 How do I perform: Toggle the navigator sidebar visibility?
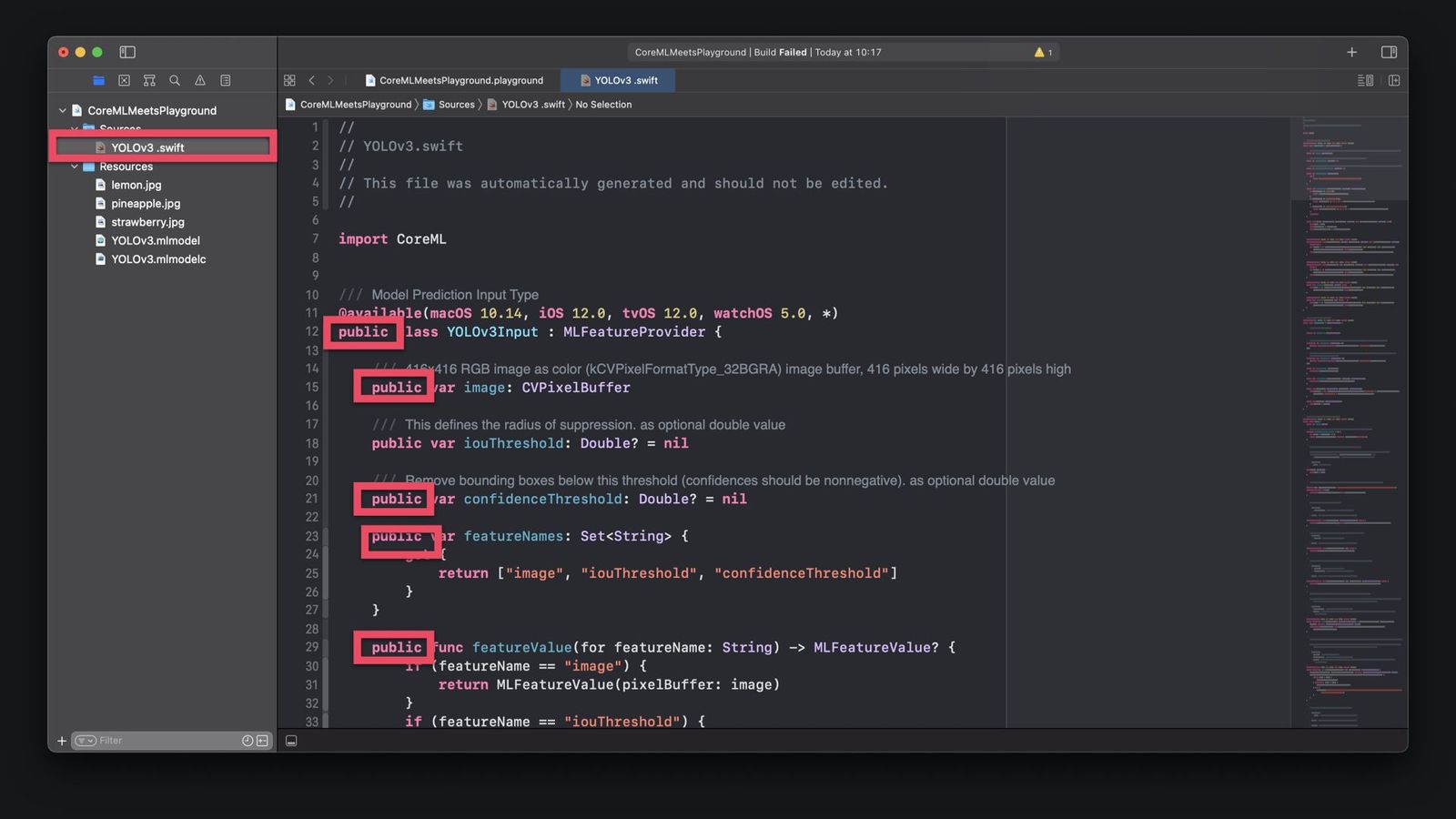(127, 52)
